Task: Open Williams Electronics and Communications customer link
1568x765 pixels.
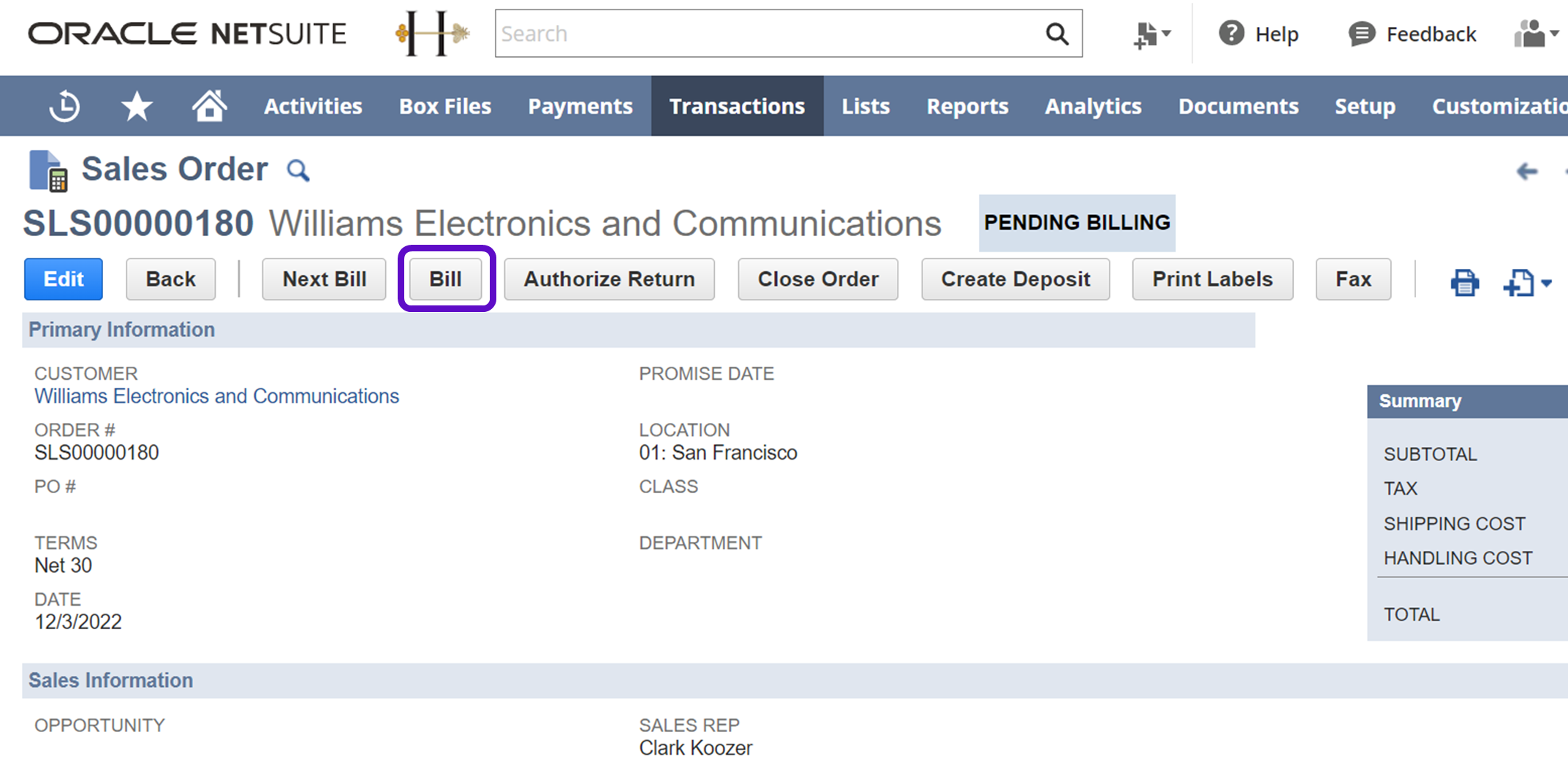Action: [x=216, y=396]
